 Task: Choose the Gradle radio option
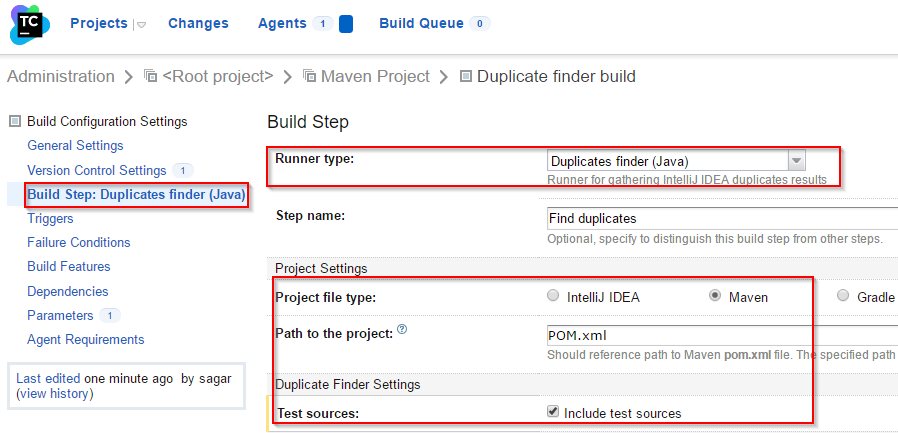(x=842, y=296)
